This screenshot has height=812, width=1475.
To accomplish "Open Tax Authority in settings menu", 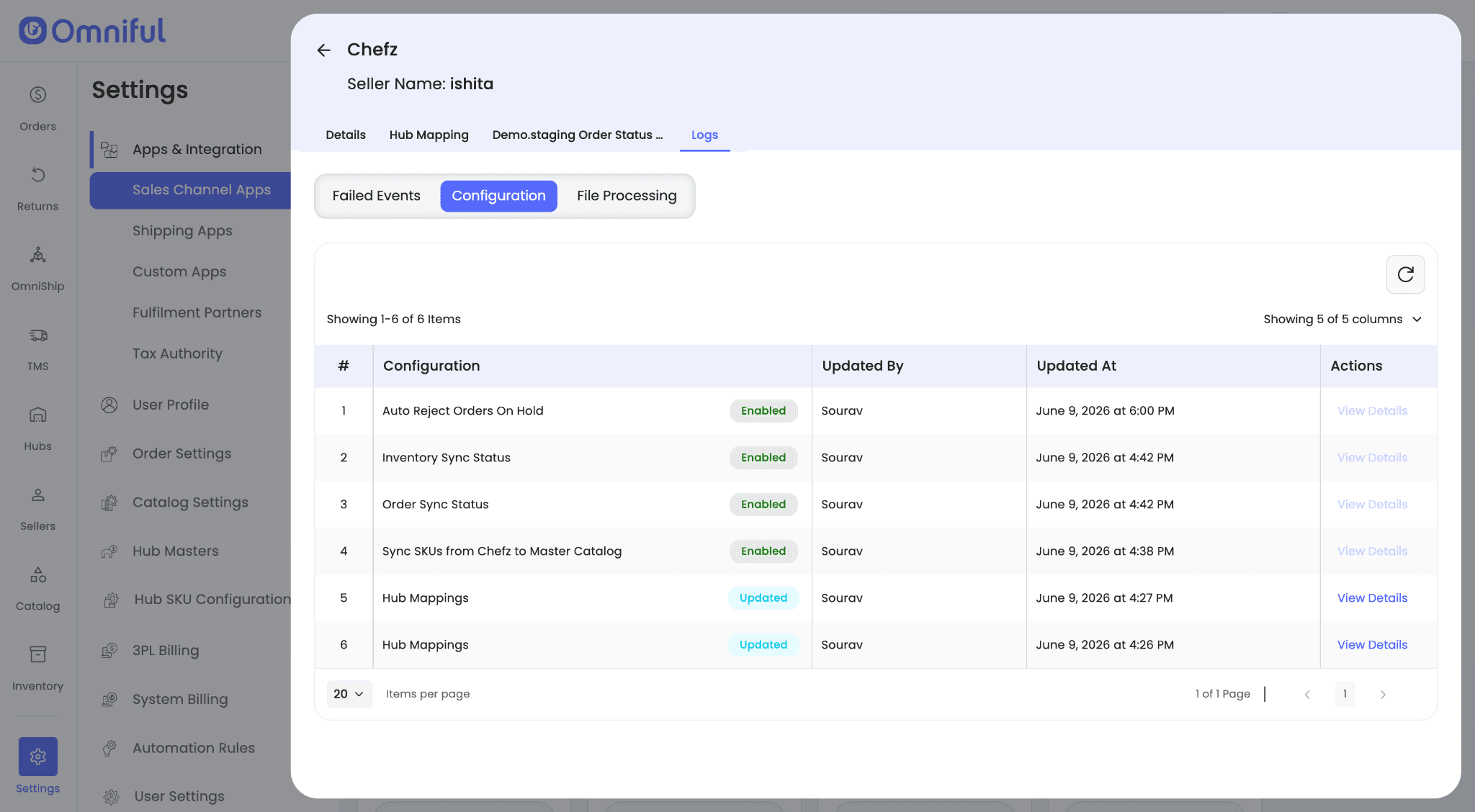I will [177, 354].
